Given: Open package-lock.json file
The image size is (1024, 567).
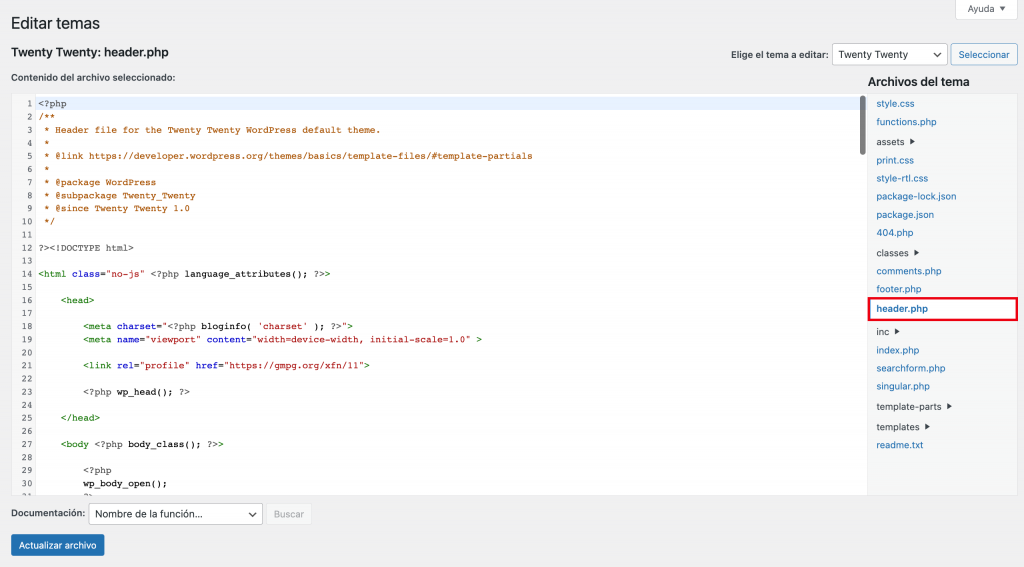Looking at the screenshot, I should pos(916,197).
